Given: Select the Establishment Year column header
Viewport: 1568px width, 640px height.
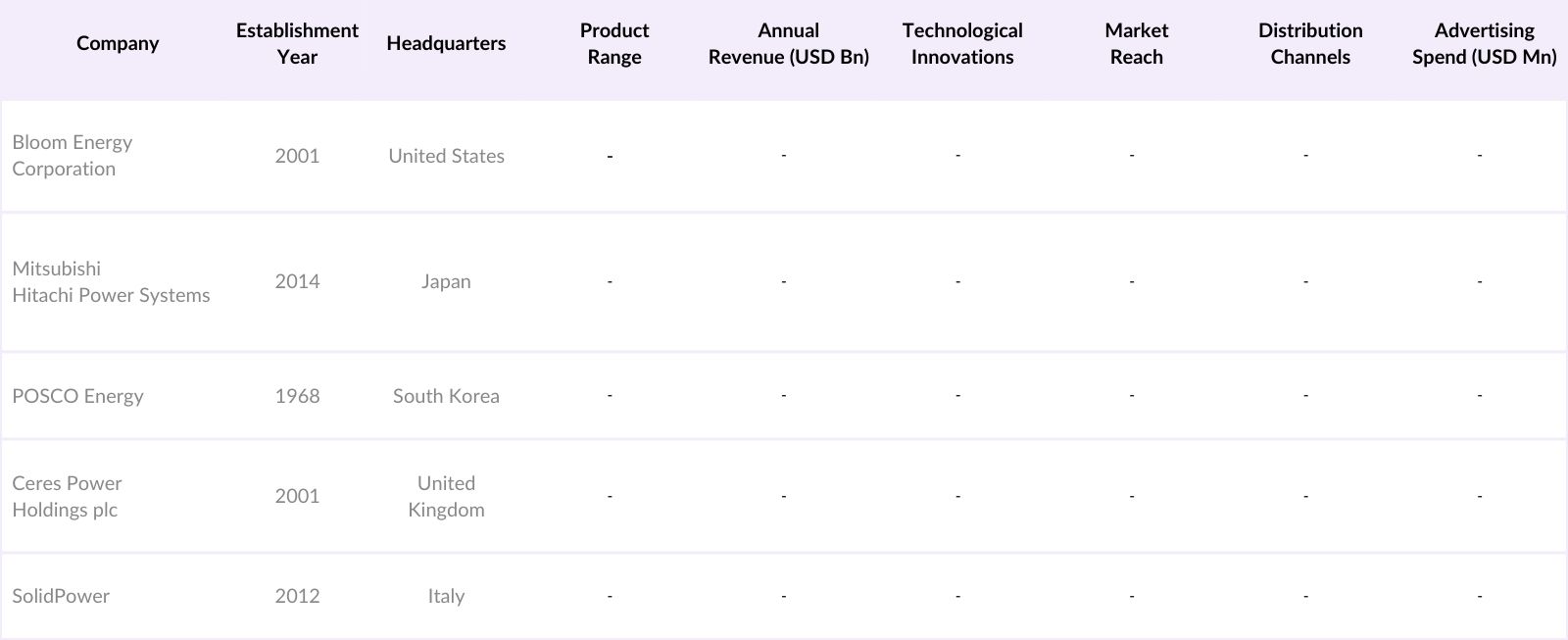Looking at the screenshot, I should tap(297, 43).
